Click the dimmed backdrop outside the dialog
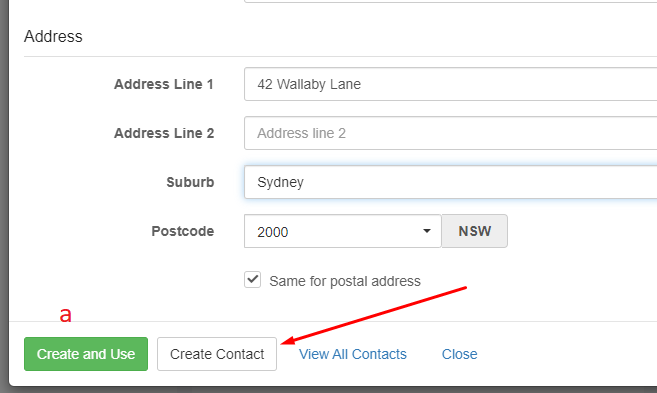The width and height of the screenshot is (657, 393). click(x=4, y=196)
